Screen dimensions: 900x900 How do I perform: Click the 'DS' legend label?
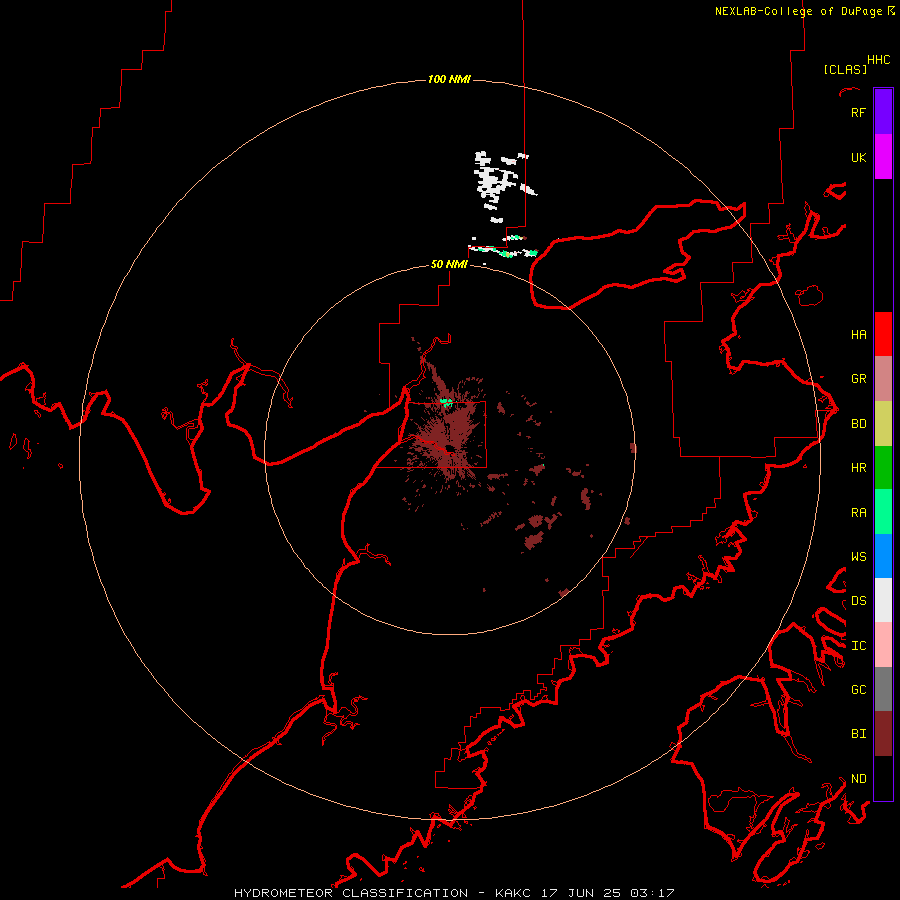point(858,601)
